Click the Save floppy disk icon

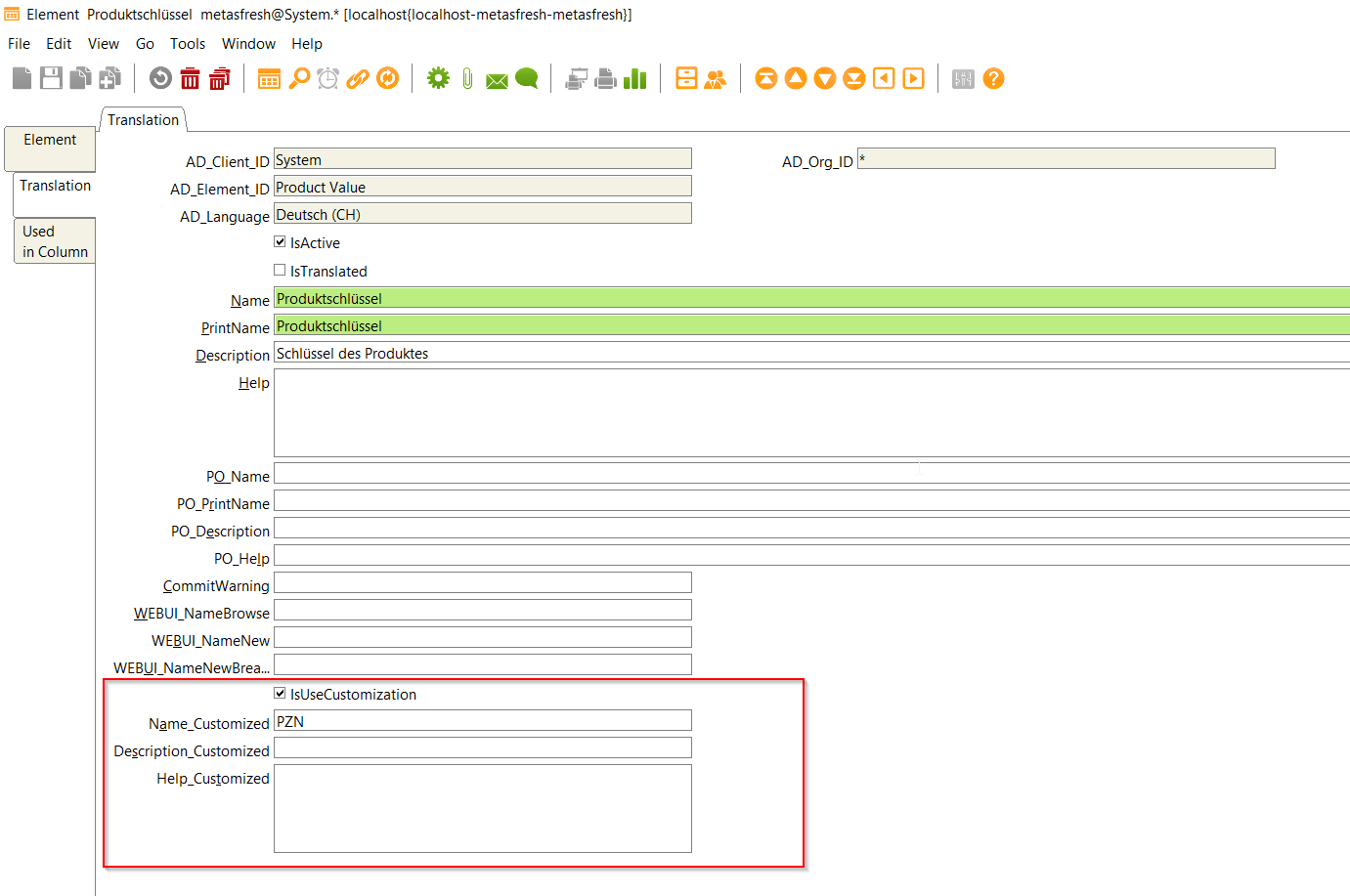(51, 78)
